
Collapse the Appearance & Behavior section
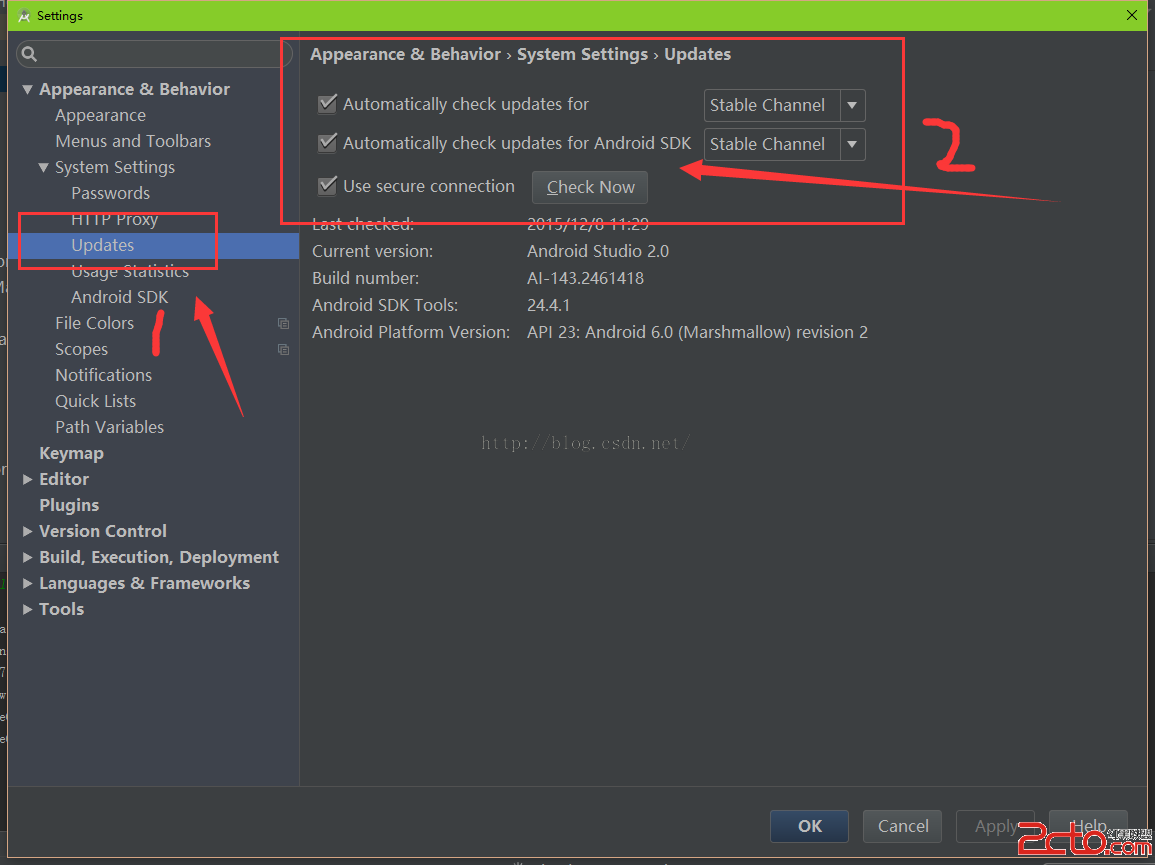[27, 90]
